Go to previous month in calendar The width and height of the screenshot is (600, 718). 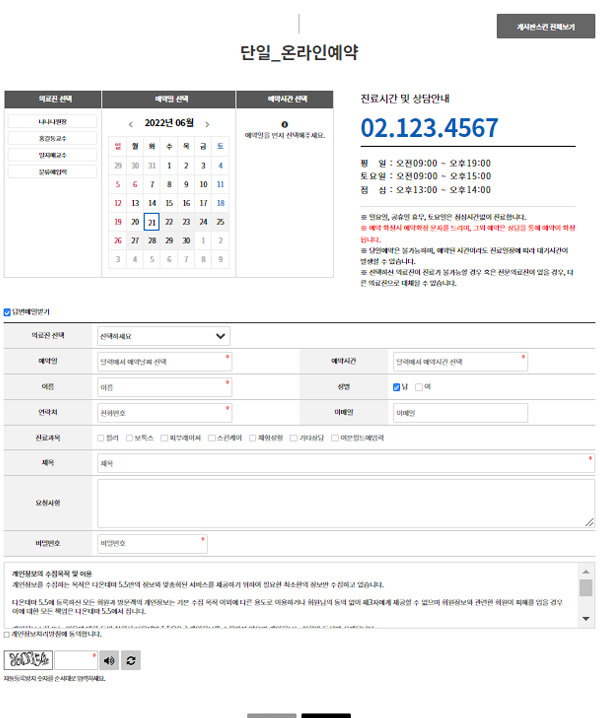coord(130,124)
